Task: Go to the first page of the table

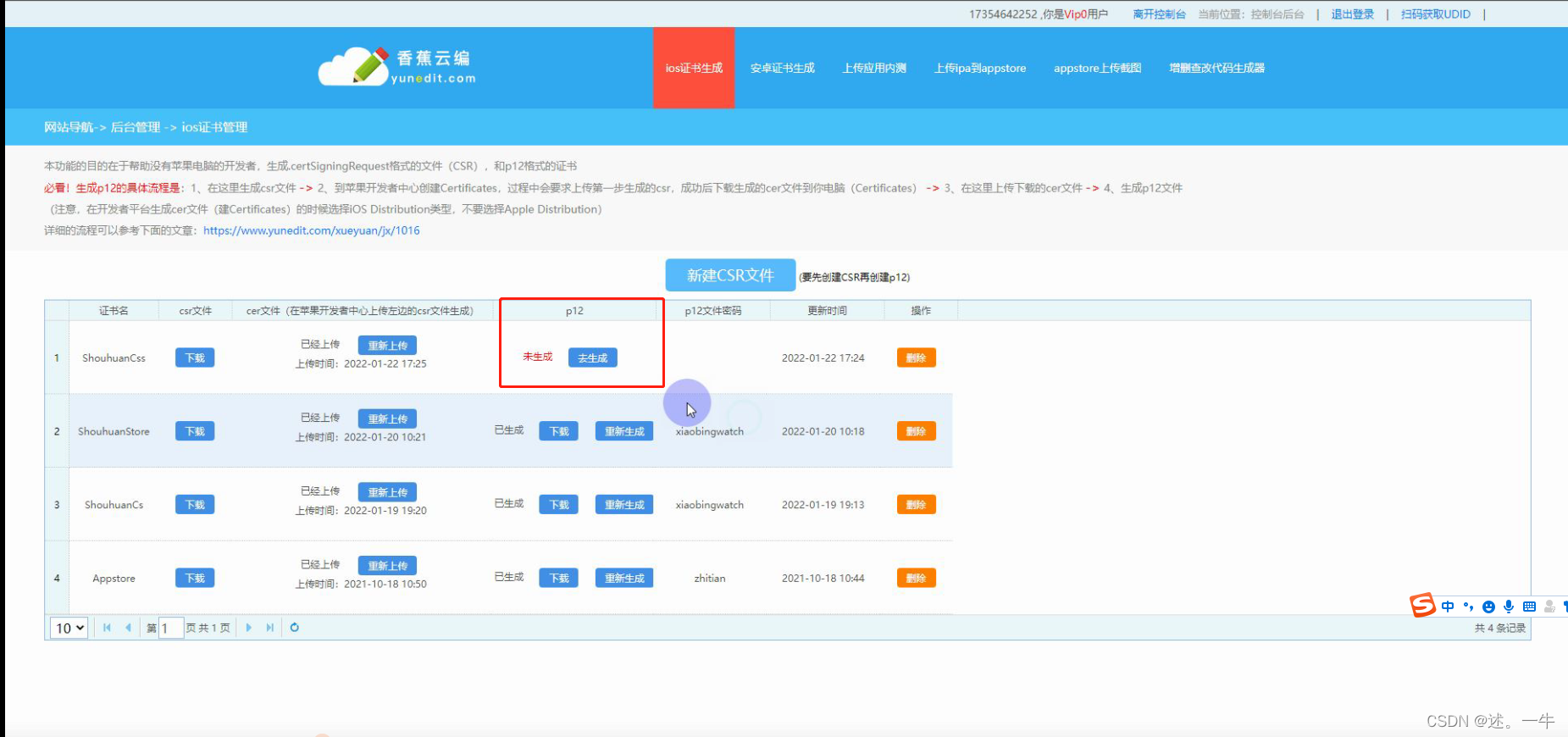Action: pos(107,628)
